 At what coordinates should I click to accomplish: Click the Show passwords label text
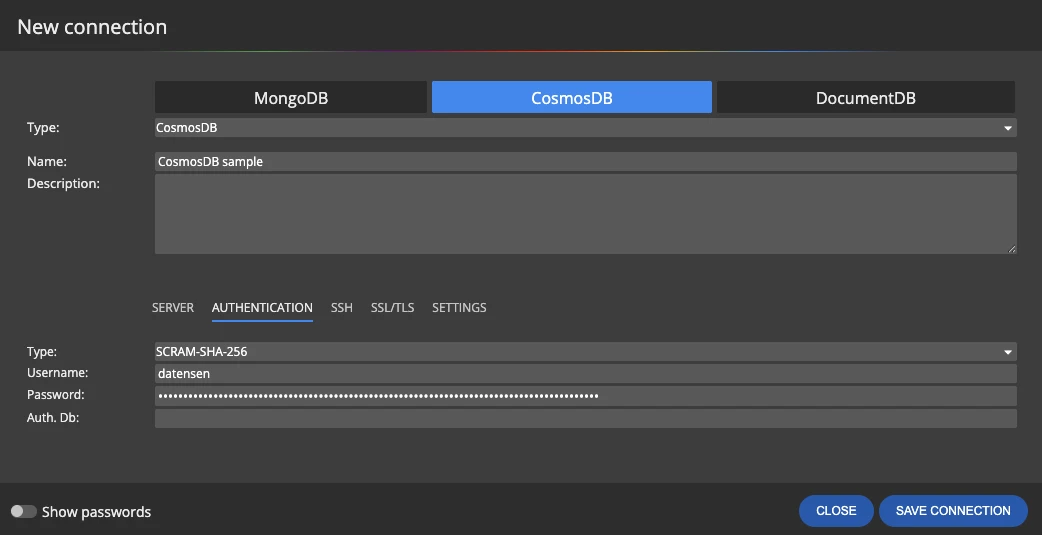coord(96,512)
